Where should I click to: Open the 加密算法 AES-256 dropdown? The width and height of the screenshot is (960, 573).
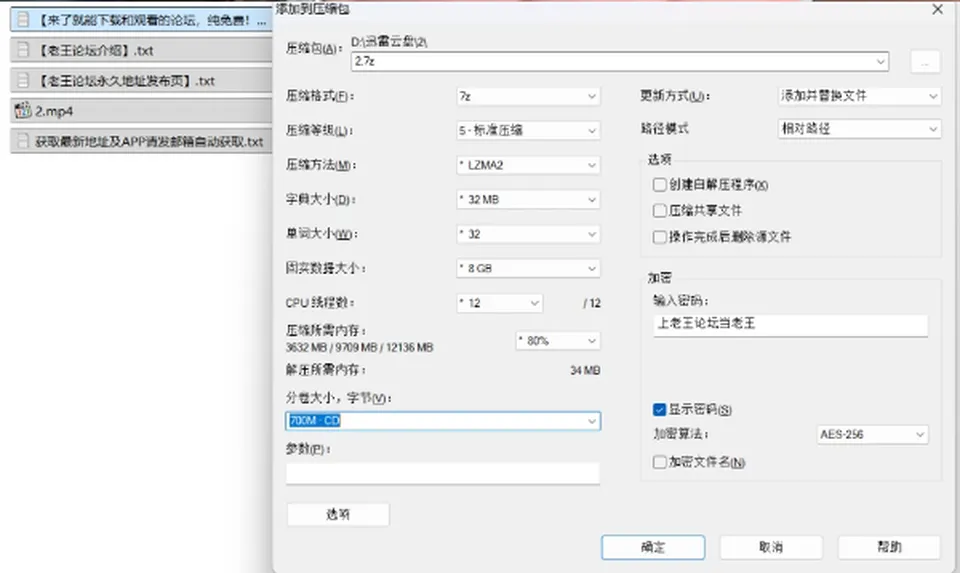[x=872, y=434]
